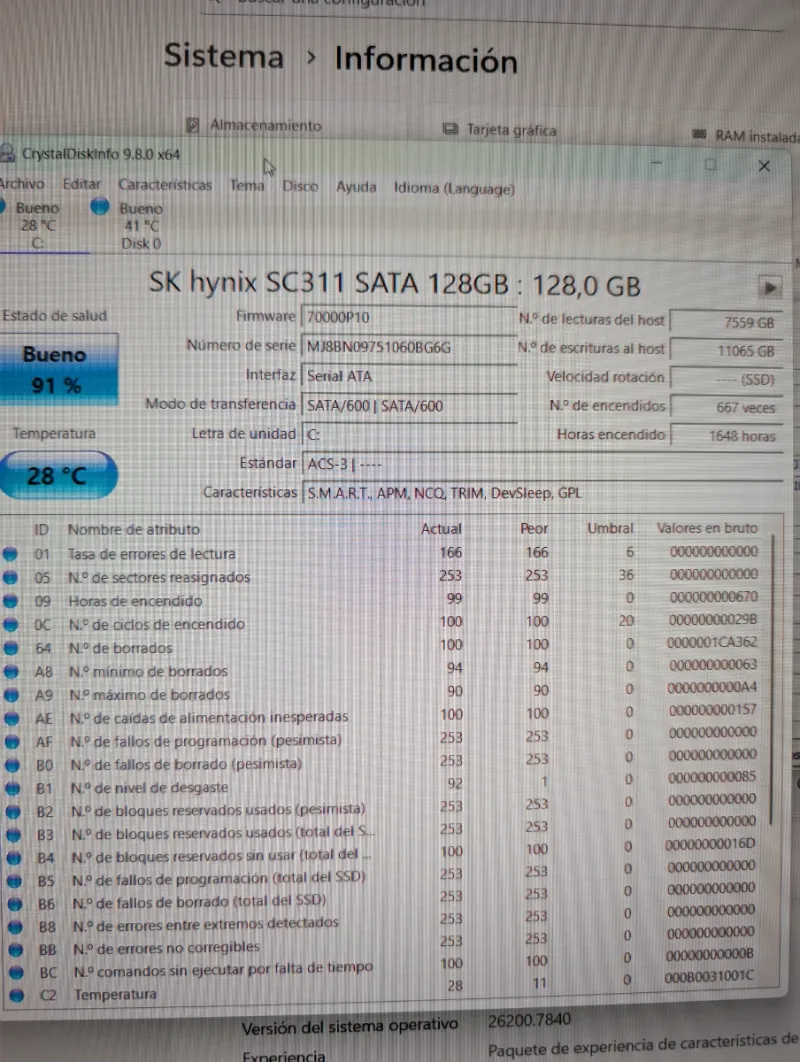Image resolution: width=800 pixels, height=1062 pixels.
Task: Select the raw value 000B0031001C
Action: [x=709, y=976]
